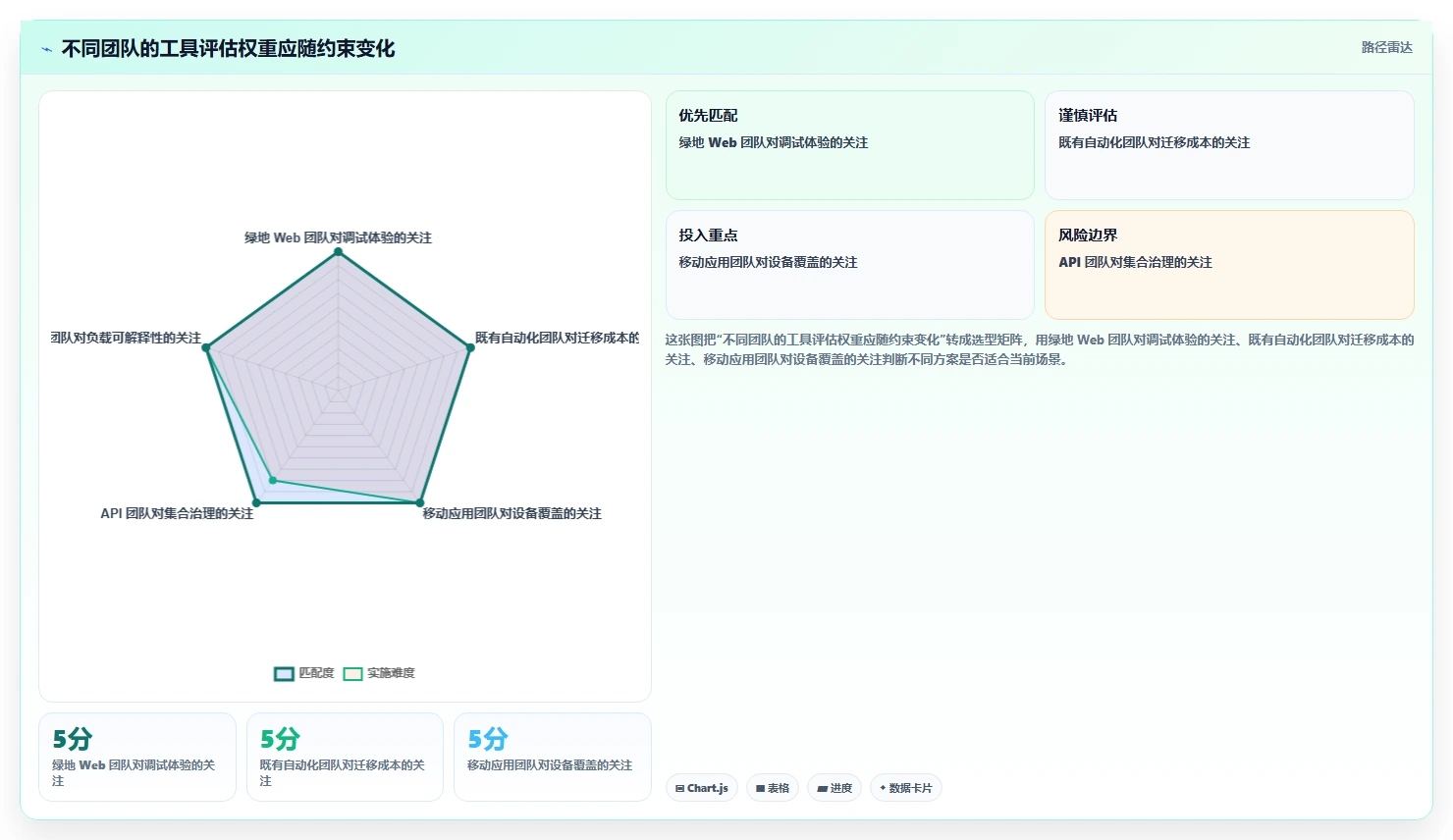Click radar axis label 团队对负载可解释性的关注
Screen dimensions: 1453x840
[x=126, y=338]
